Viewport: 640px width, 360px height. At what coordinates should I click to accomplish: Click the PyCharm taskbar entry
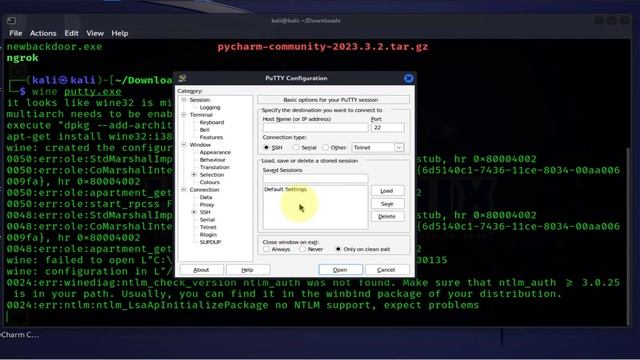pos(19,335)
